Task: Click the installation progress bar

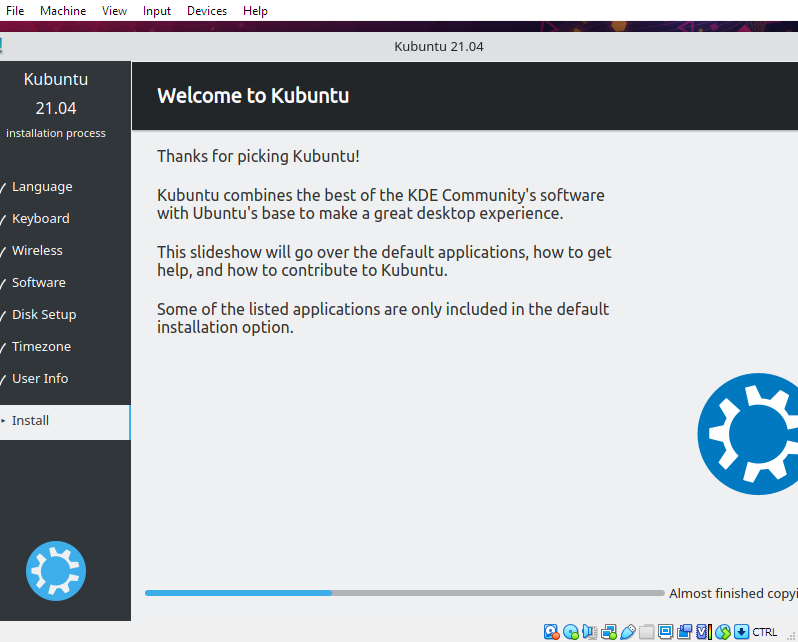Action: pos(405,593)
